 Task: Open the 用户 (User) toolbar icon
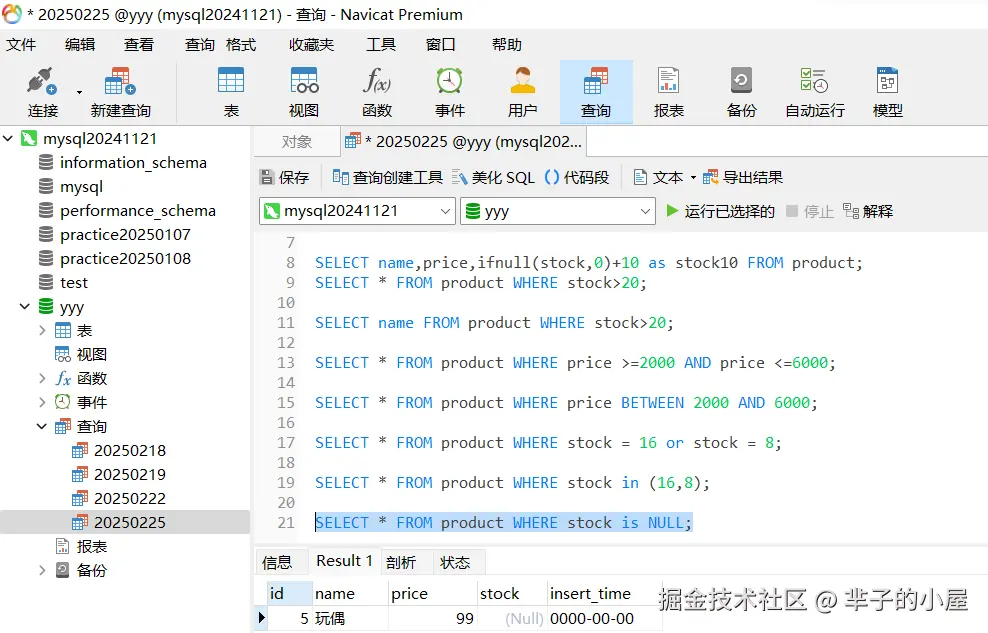[x=522, y=93]
